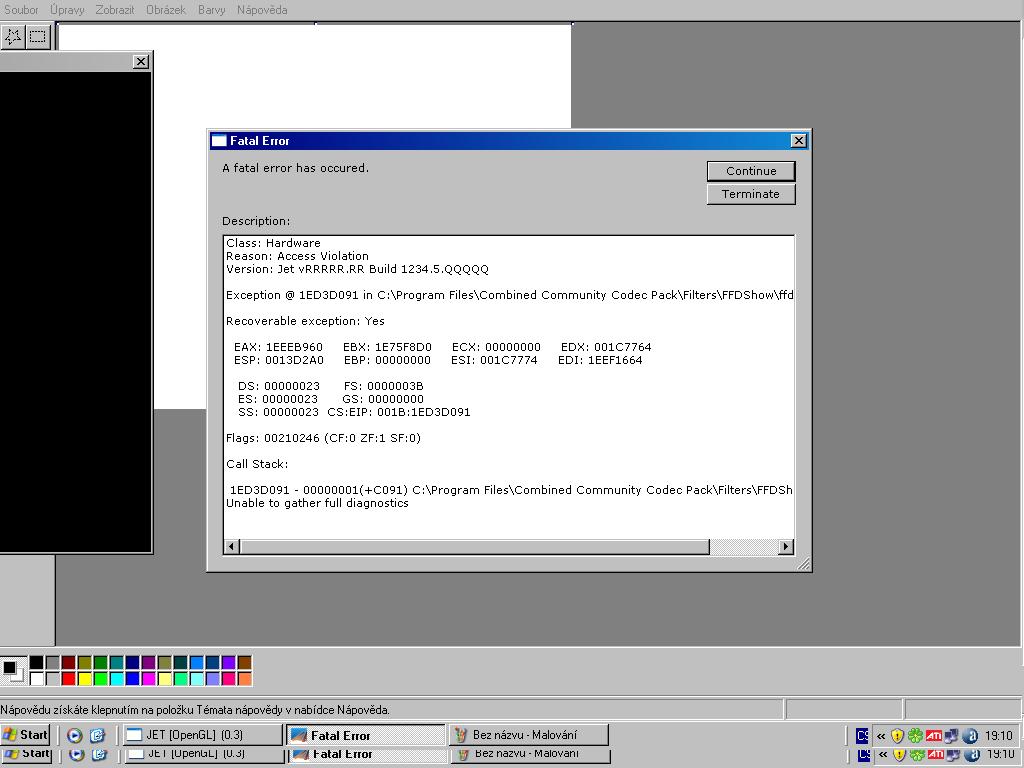Pick the light gray color swatch
Image resolution: width=1024 pixels, height=768 pixels.
point(52,679)
